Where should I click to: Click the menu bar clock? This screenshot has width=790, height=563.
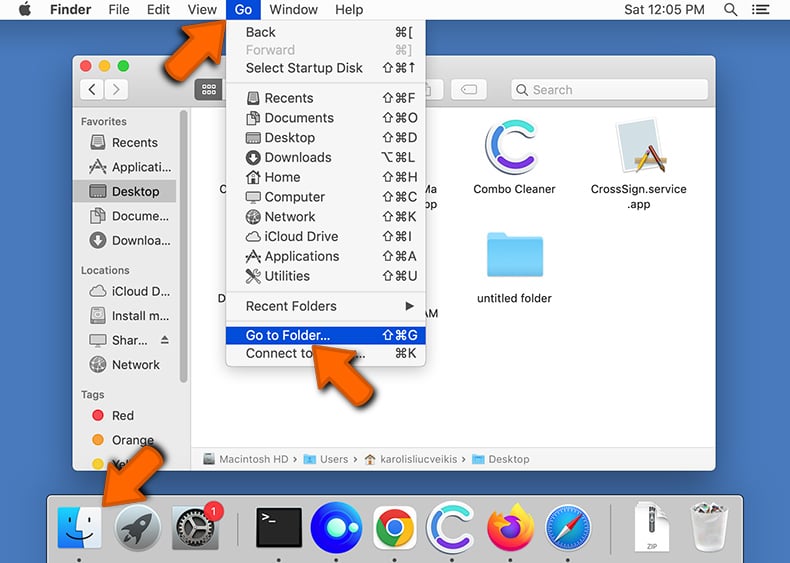(664, 10)
